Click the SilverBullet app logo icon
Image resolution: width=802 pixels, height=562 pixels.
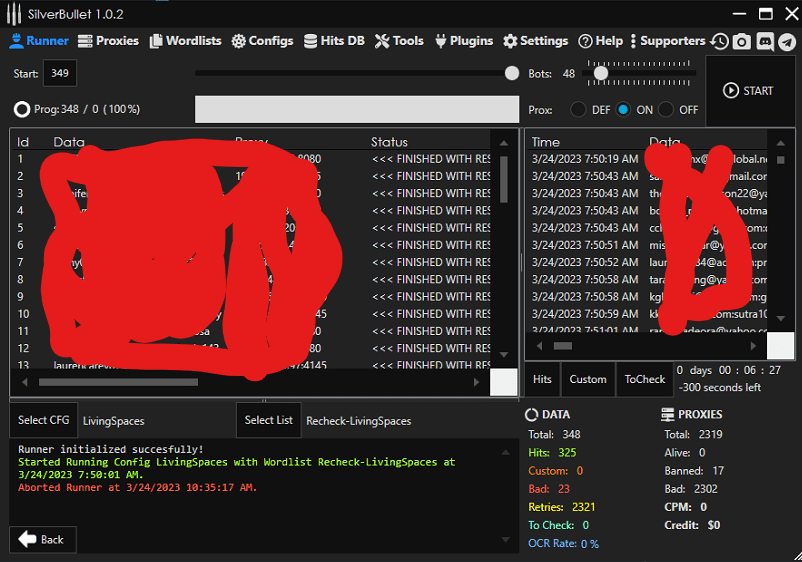tap(14, 14)
